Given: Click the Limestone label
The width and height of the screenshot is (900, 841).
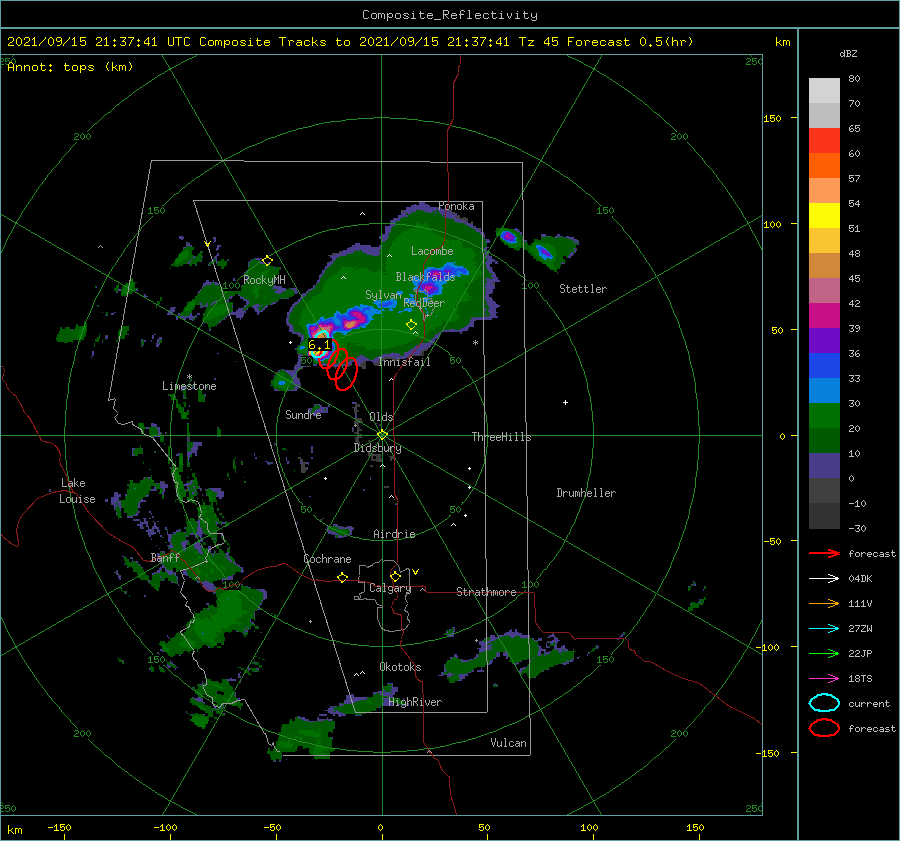Looking at the screenshot, I should (x=189, y=386).
